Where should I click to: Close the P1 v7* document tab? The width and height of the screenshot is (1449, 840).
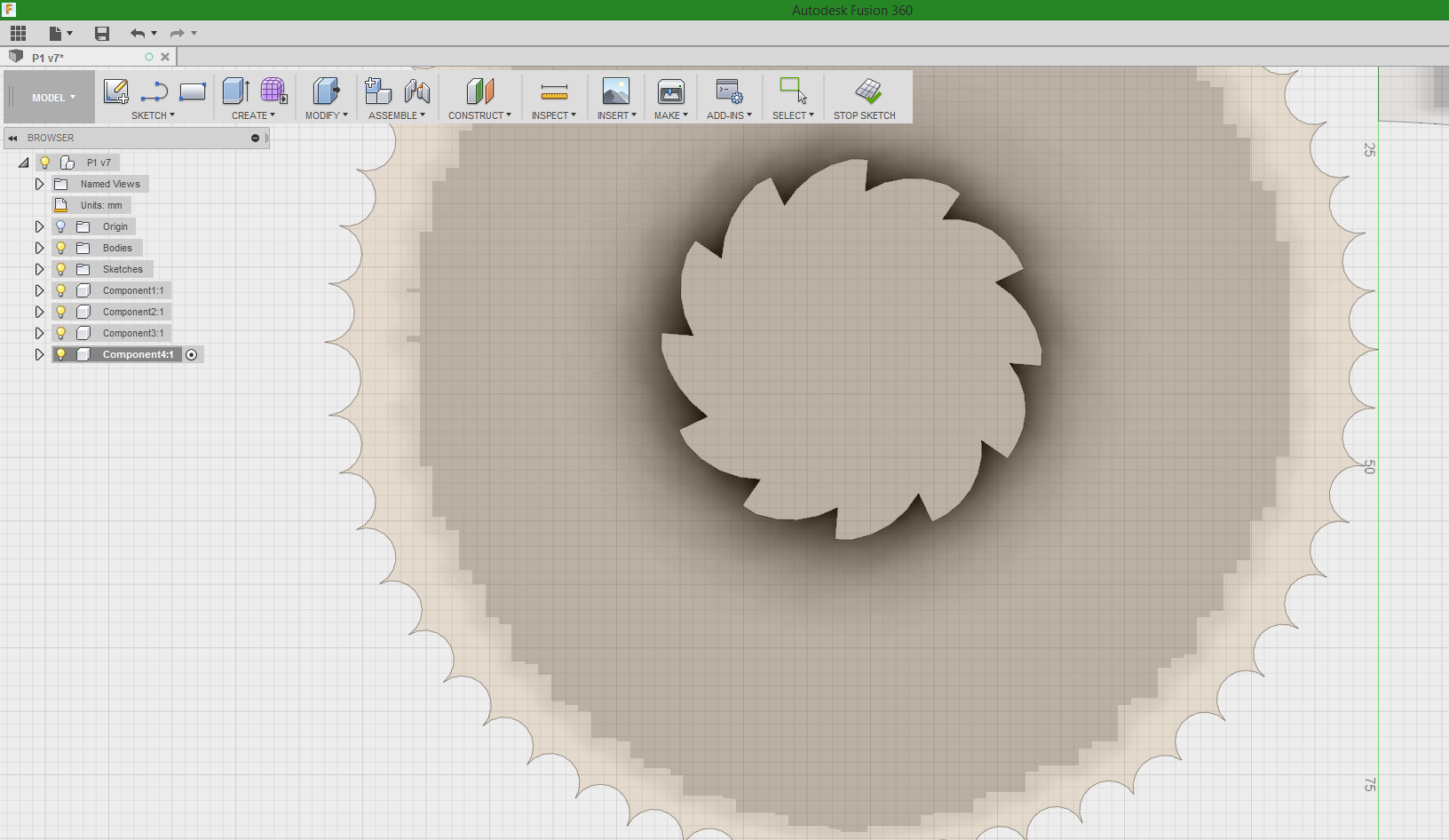pyautogui.click(x=165, y=57)
